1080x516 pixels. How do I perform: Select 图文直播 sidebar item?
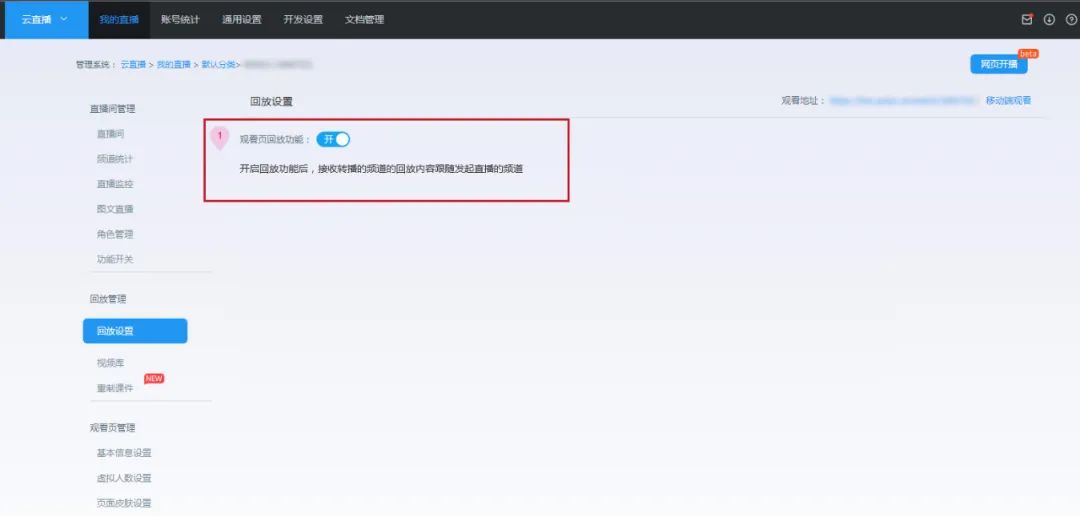pos(114,209)
